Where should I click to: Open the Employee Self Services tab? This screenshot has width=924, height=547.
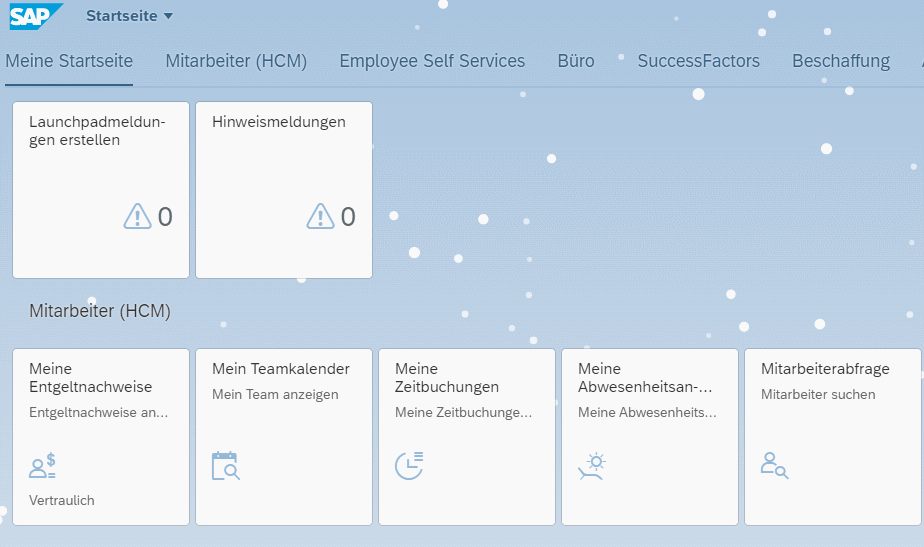pos(432,61)
